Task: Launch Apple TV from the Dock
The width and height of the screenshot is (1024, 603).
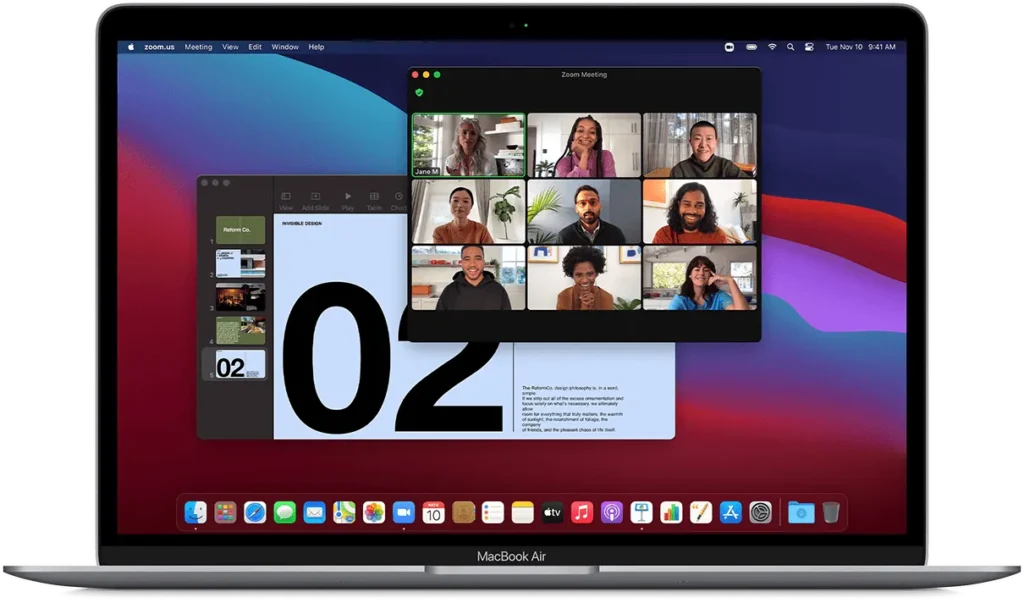Action: pyautogui.click(x=552, y=513)
